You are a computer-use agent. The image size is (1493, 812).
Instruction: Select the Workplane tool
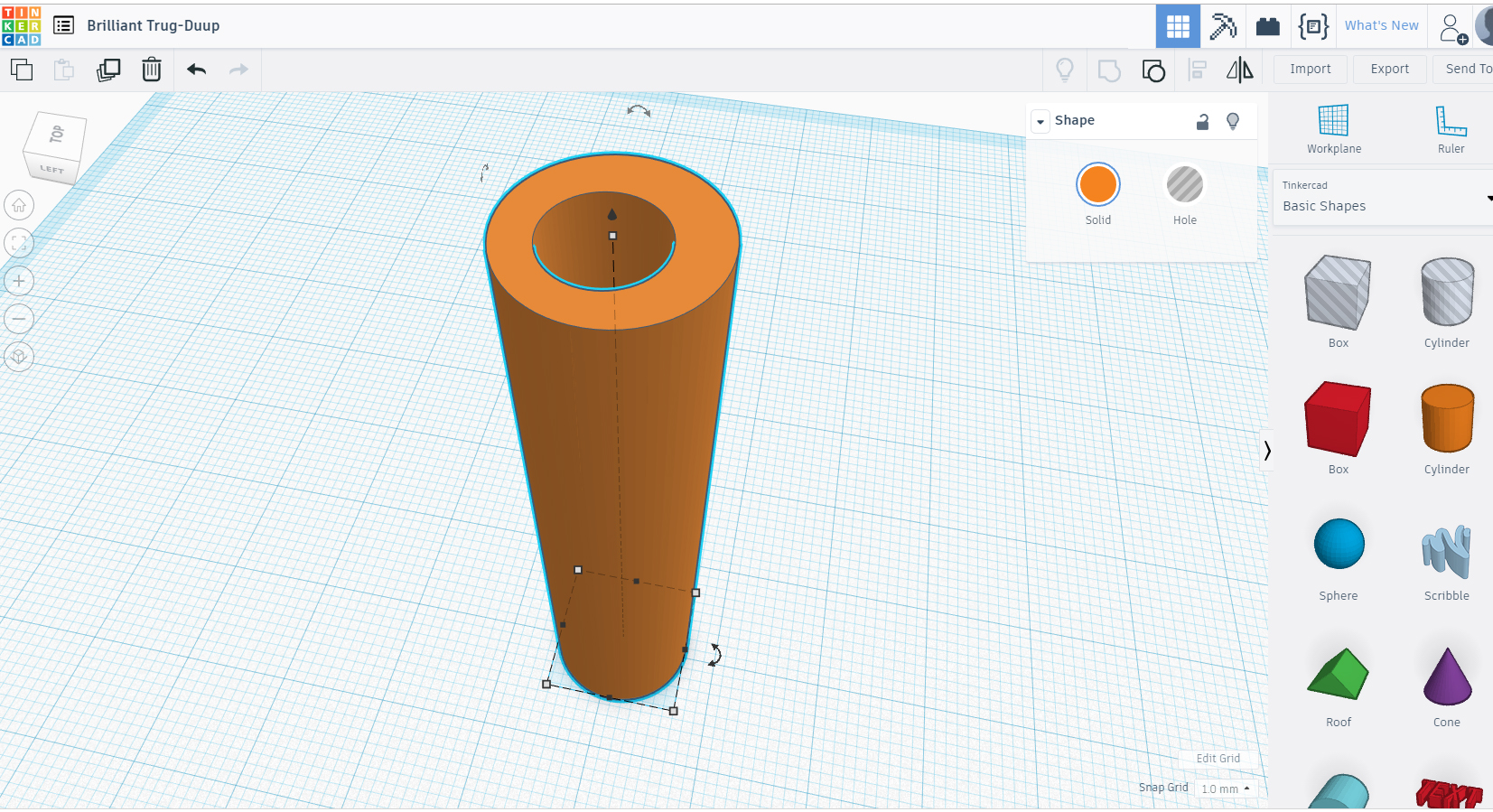coord(1333,129)
